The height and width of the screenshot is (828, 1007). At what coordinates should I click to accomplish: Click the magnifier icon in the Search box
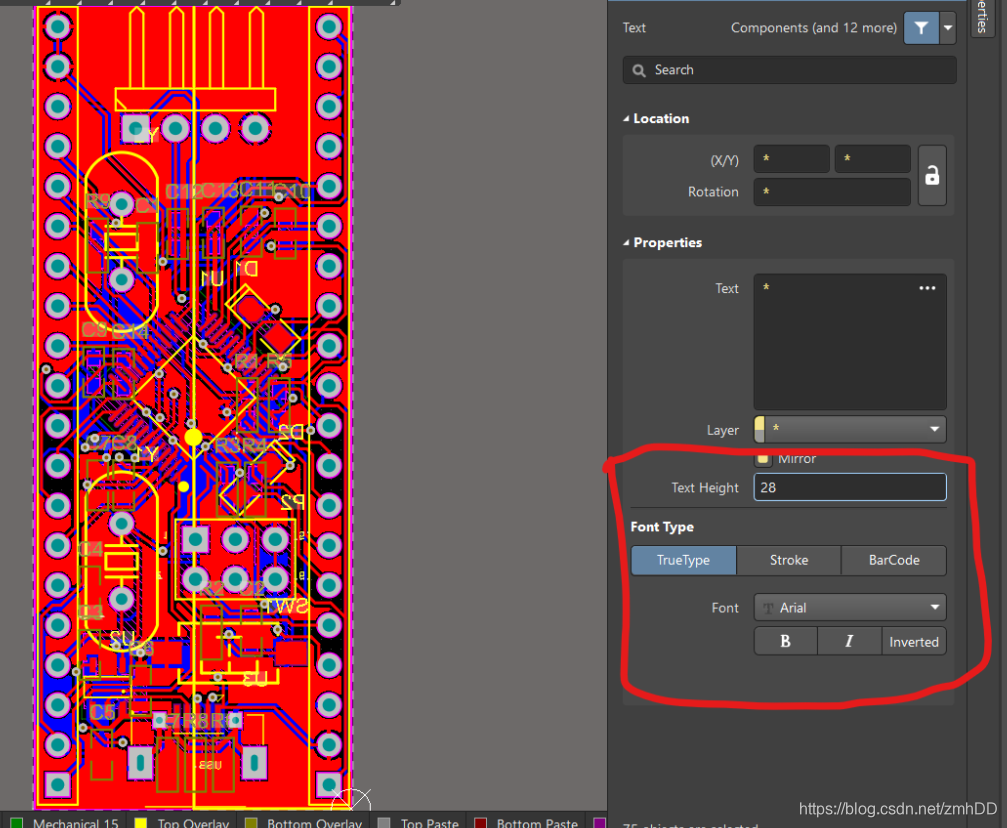coord(639,70)
